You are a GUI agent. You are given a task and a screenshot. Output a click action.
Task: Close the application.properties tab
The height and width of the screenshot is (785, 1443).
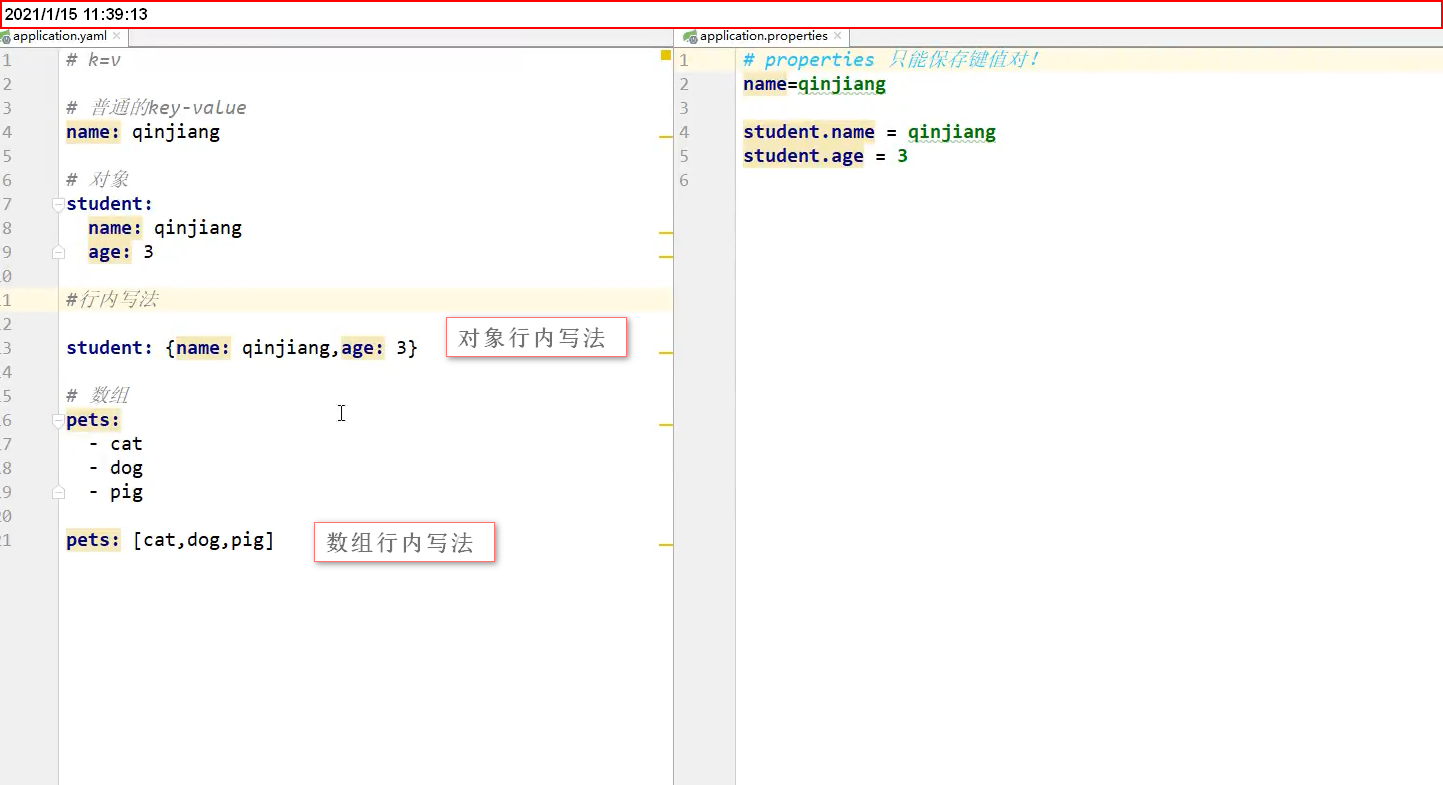click(838, 36)
